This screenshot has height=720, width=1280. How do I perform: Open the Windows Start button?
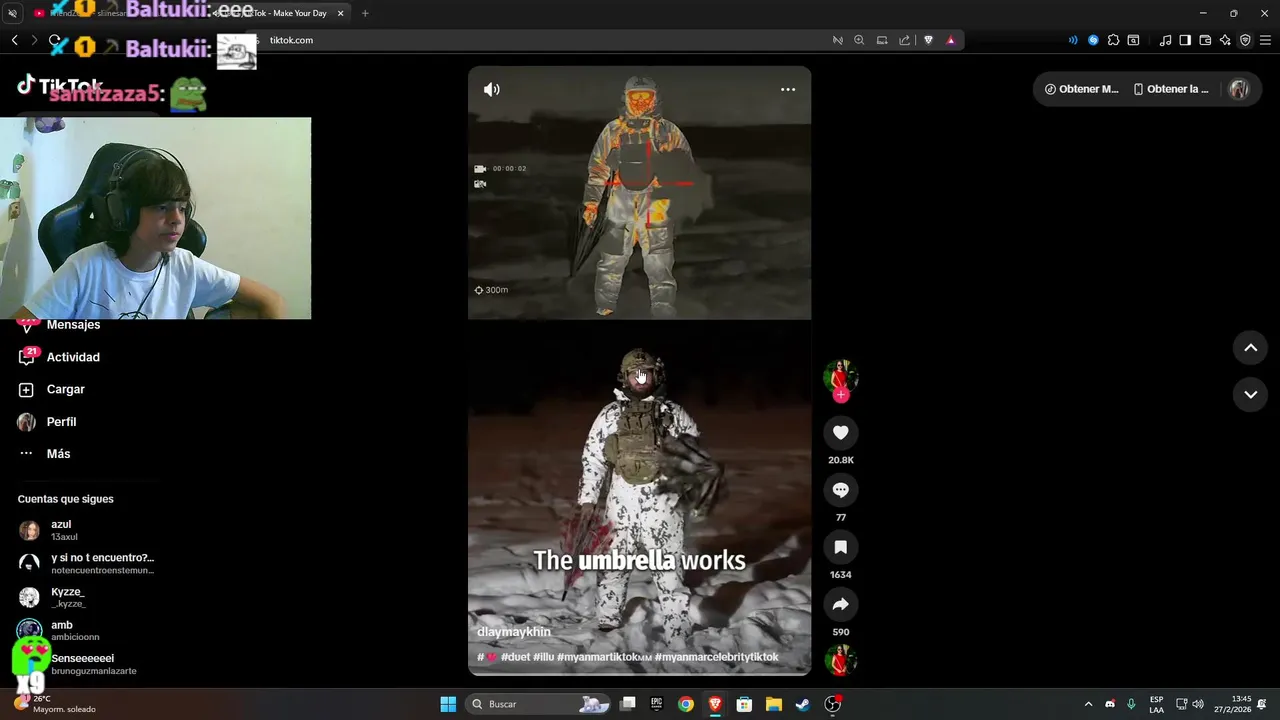click(x=448, y=704)
